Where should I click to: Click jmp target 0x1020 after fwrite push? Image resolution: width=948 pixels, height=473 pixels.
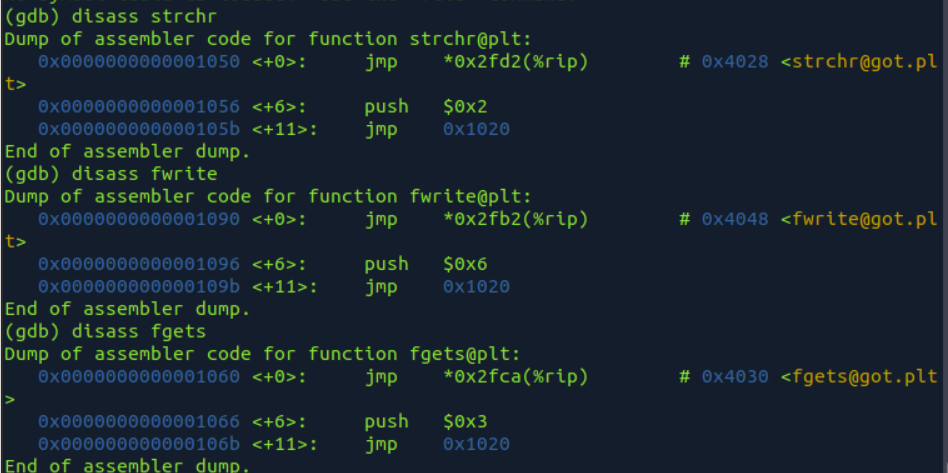[x=476, y=287]
